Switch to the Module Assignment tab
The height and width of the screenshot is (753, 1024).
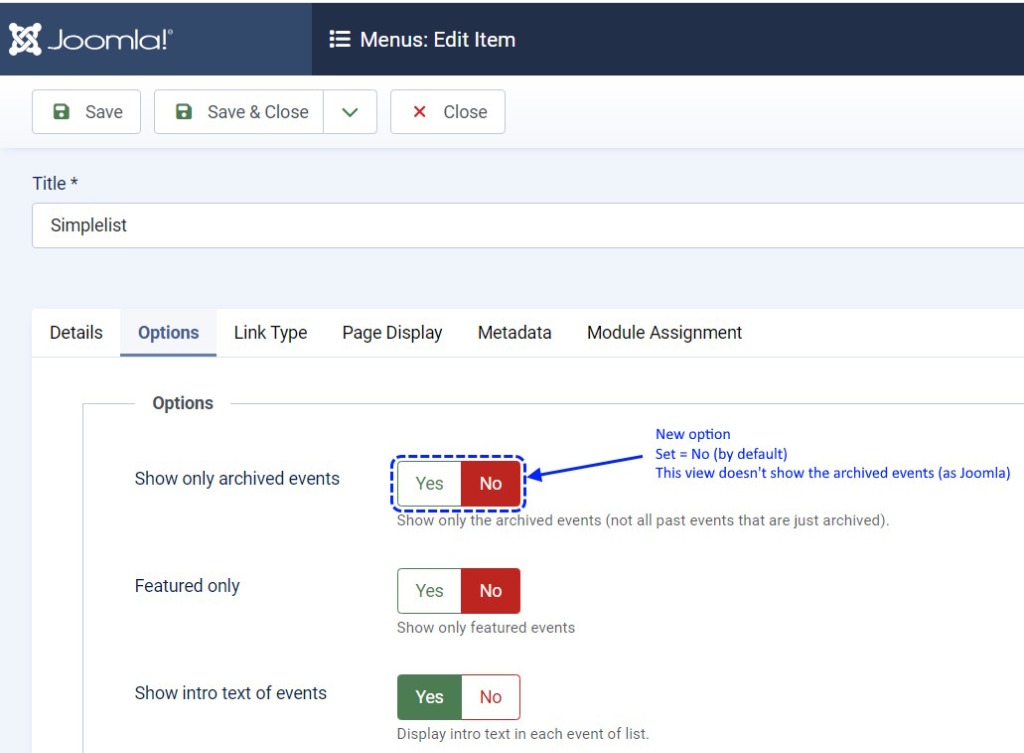click(664, 333)
